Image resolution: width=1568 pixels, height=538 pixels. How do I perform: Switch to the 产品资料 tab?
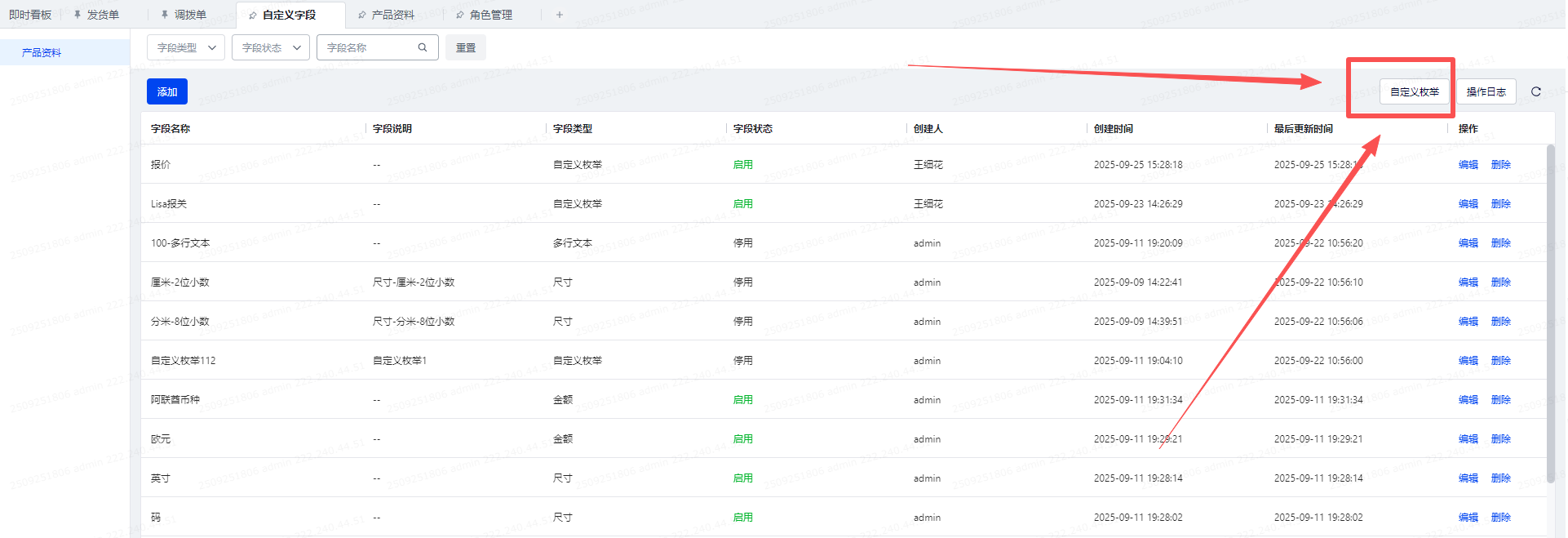pyautogui.click(x=393, y=15)
